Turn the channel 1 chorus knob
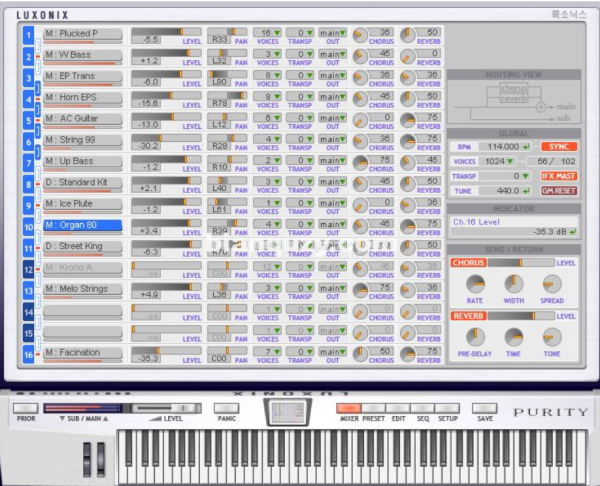600x486 pixels. click(x=361, y=36)
